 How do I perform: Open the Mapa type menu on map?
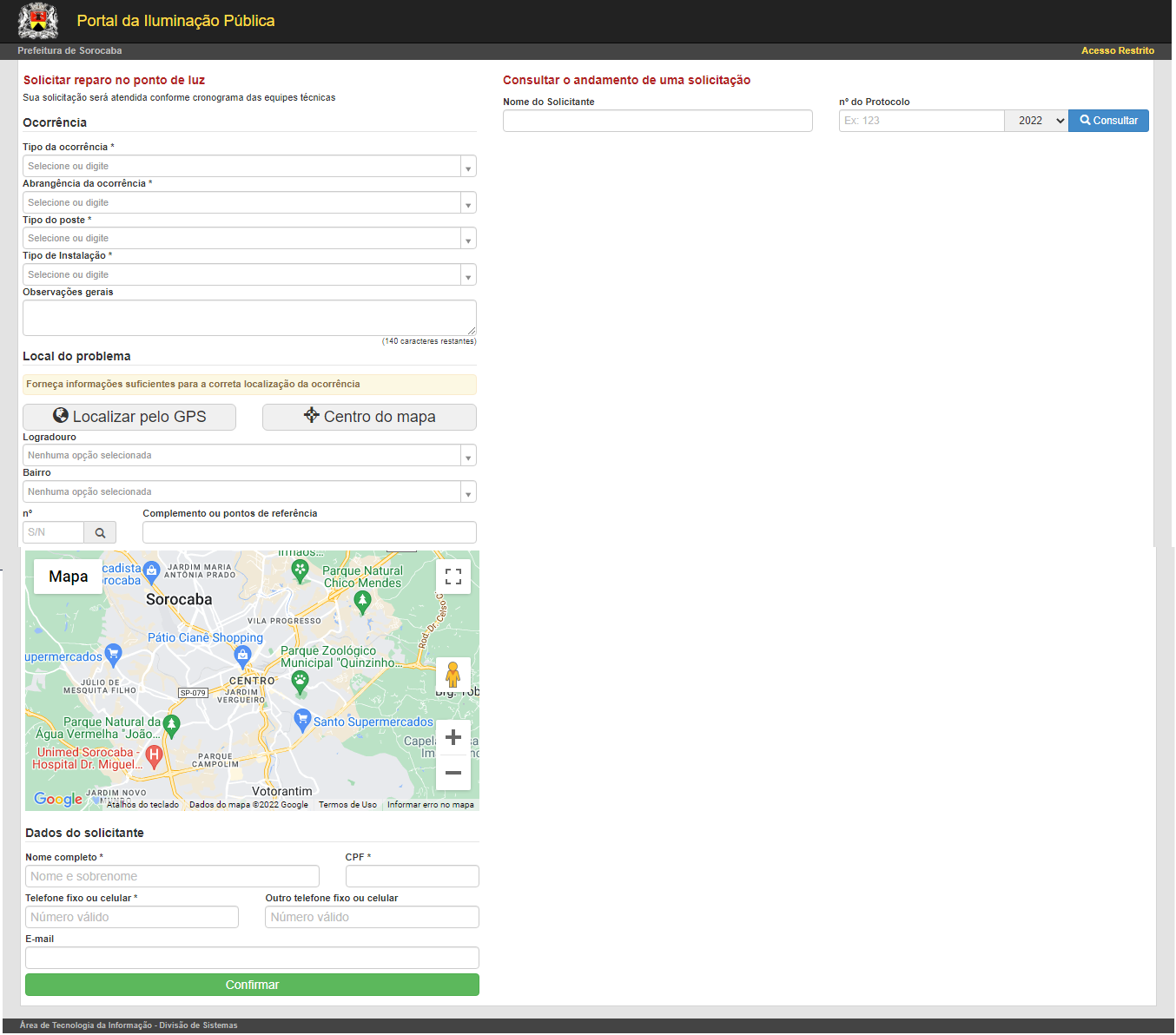[x=68, y=577]
